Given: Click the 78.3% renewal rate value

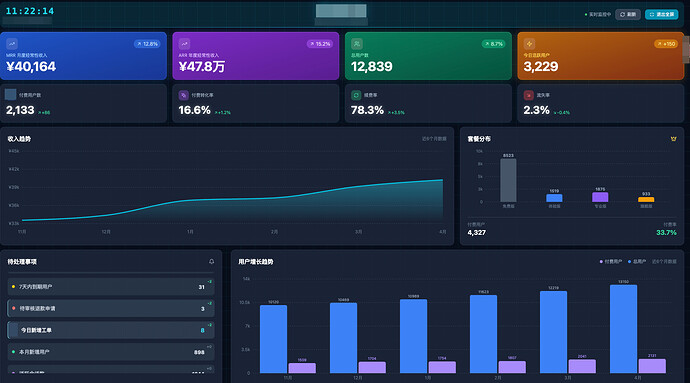Looking at the screenshot, I should tap(367, 110).
